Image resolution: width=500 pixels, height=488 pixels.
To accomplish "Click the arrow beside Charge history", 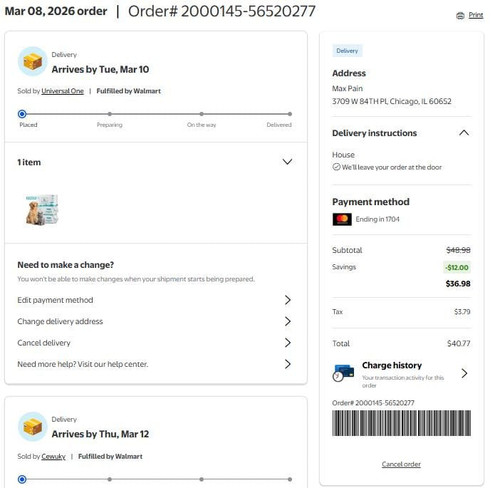I will point(464,373).
